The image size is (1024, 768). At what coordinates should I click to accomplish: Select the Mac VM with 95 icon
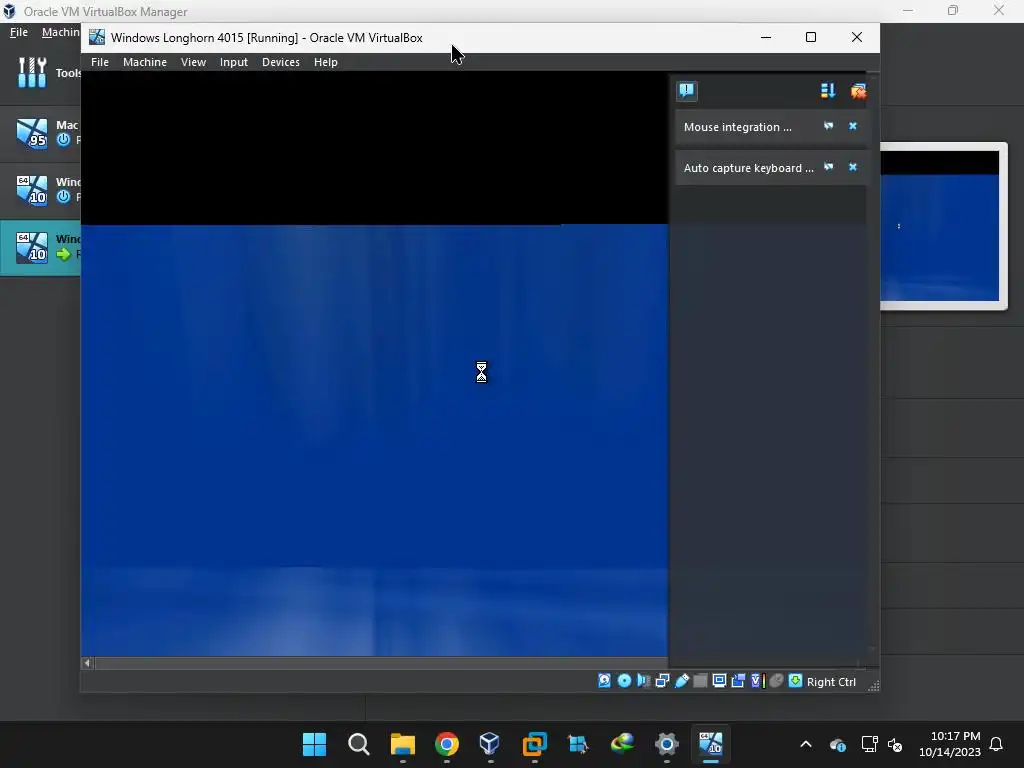point(40,133)
